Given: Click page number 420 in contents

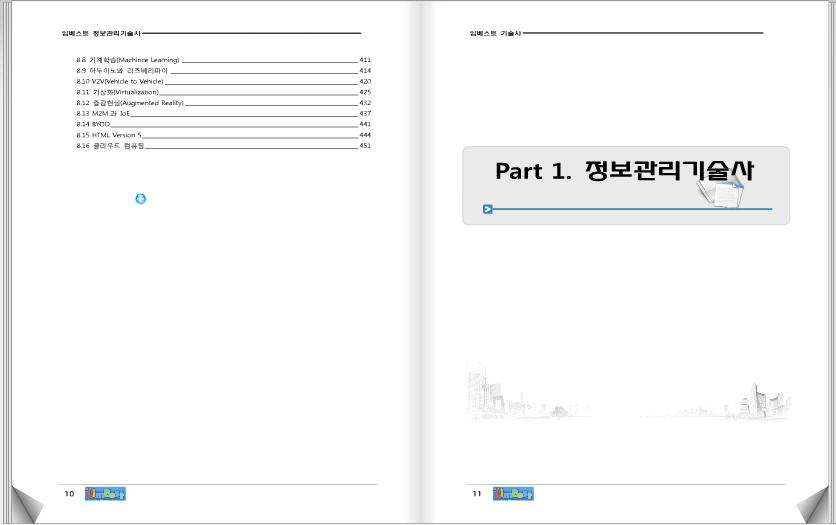Looking at the screenshot, I should pos(365,82).
